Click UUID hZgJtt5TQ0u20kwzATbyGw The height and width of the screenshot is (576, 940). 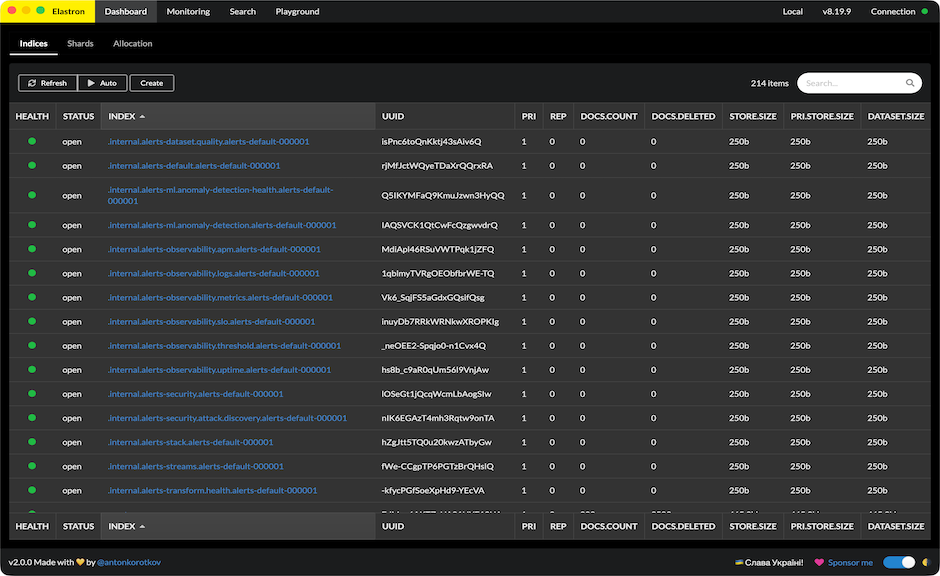click(x=436, y=442)
